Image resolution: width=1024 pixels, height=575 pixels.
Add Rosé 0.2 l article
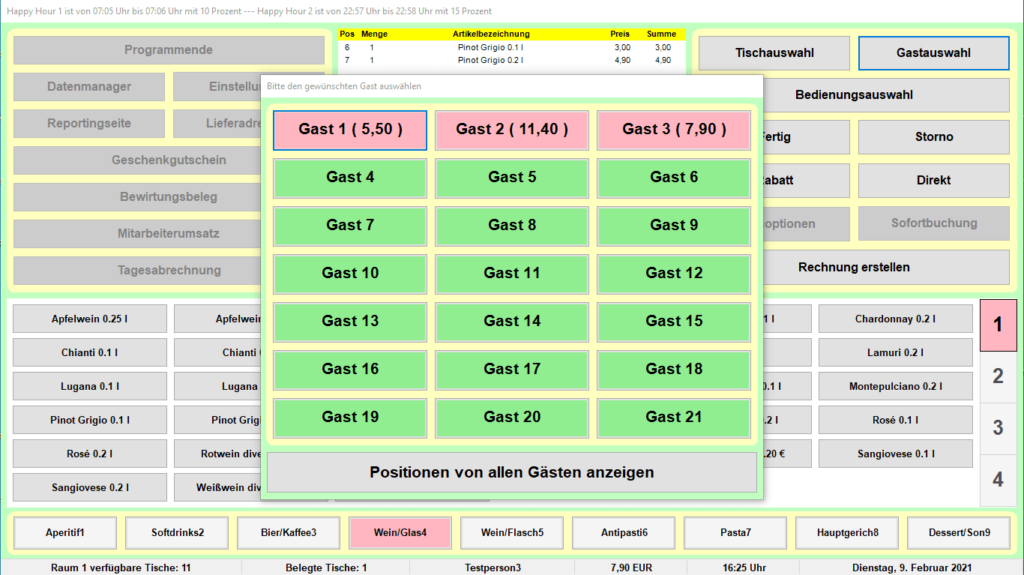pyautogui.click(x=89, y=453)
